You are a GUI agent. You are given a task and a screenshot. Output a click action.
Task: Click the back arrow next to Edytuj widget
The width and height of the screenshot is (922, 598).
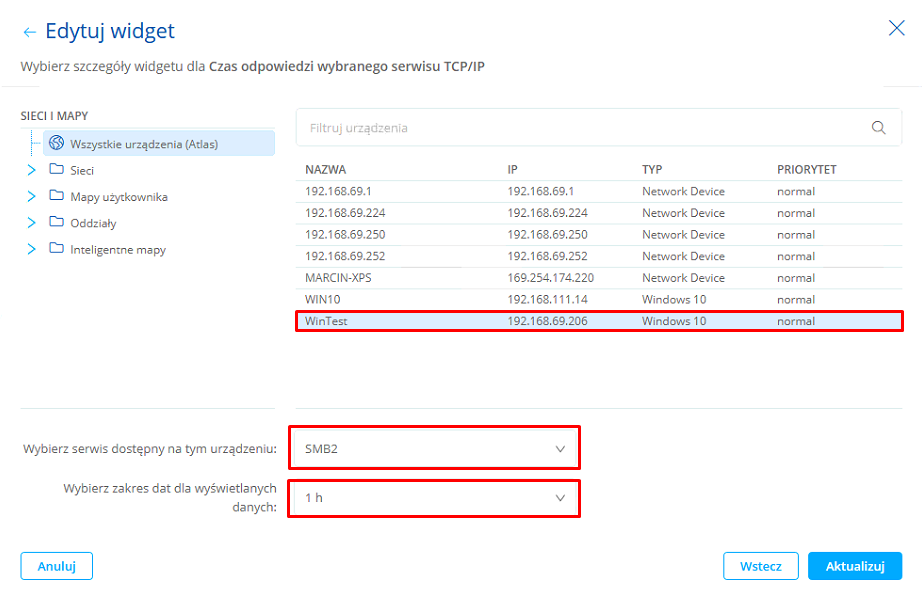coord(29,32)
